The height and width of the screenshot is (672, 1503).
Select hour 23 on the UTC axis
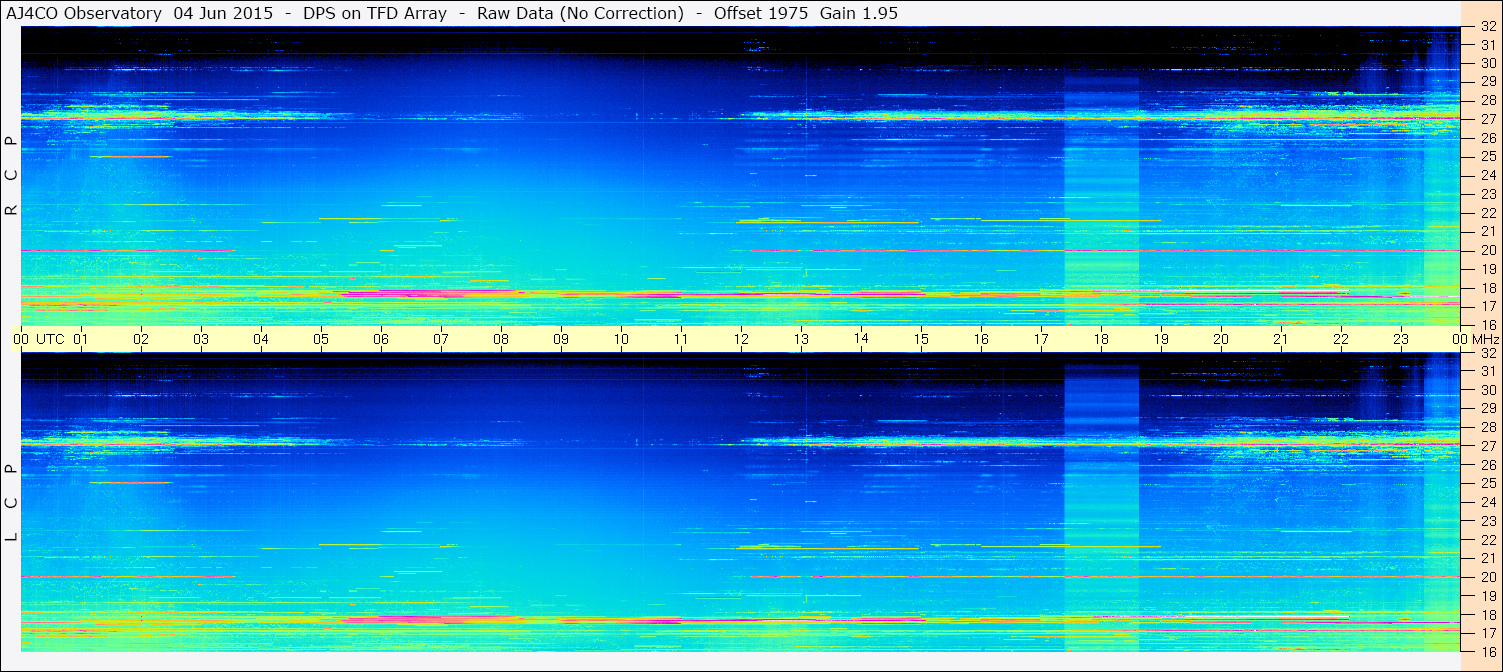(x=1401, y=339)
